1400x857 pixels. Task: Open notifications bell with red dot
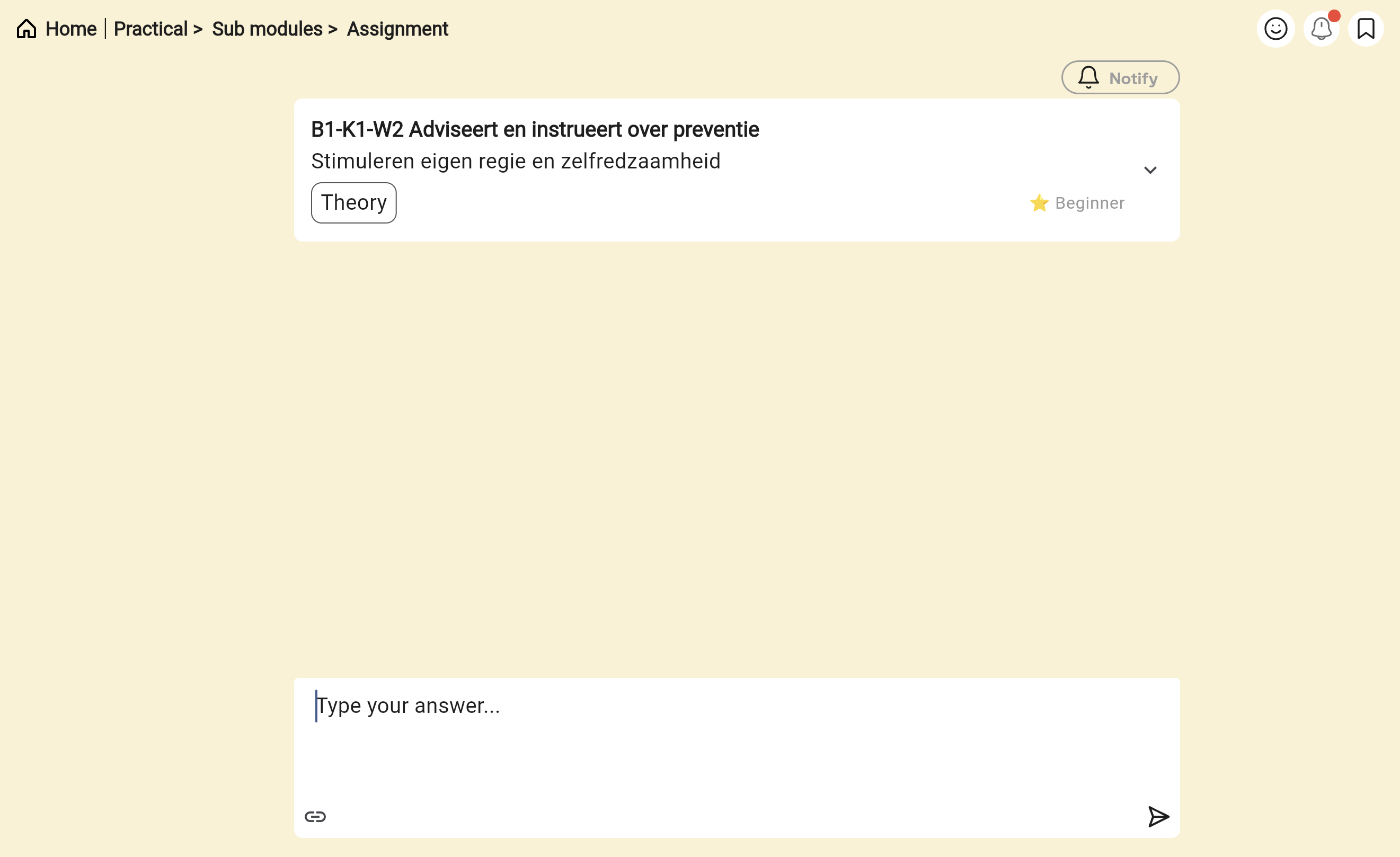click(1321, 29)
